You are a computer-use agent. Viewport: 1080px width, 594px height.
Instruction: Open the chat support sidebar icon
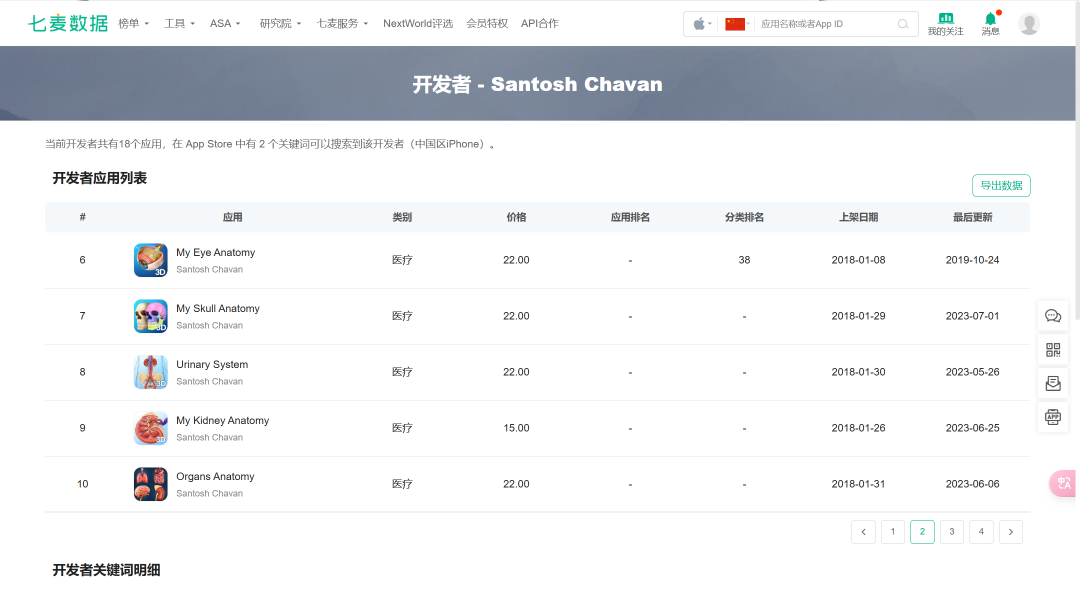pyautogui.click(x=1053, y=316)
